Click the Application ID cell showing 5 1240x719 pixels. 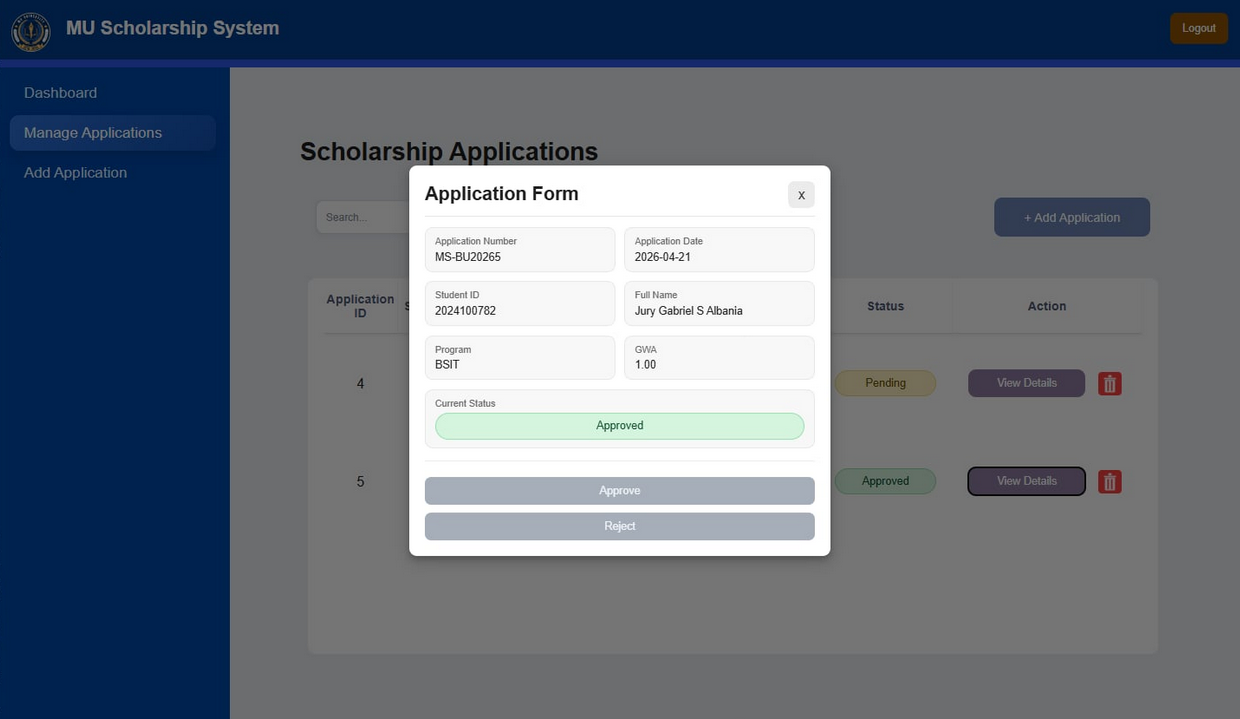tap(360, 482)
